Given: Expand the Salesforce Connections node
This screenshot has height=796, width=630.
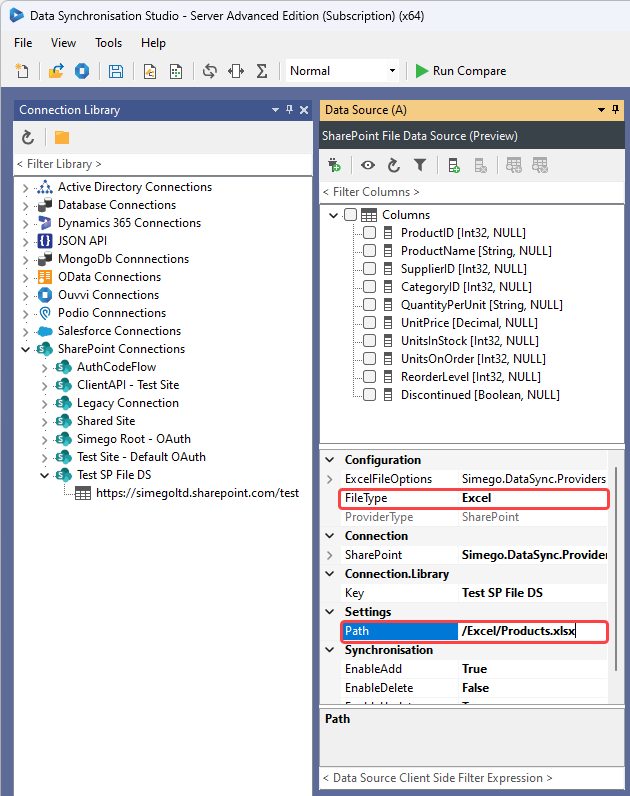Looking at the screenshot, I should point(26,331).
